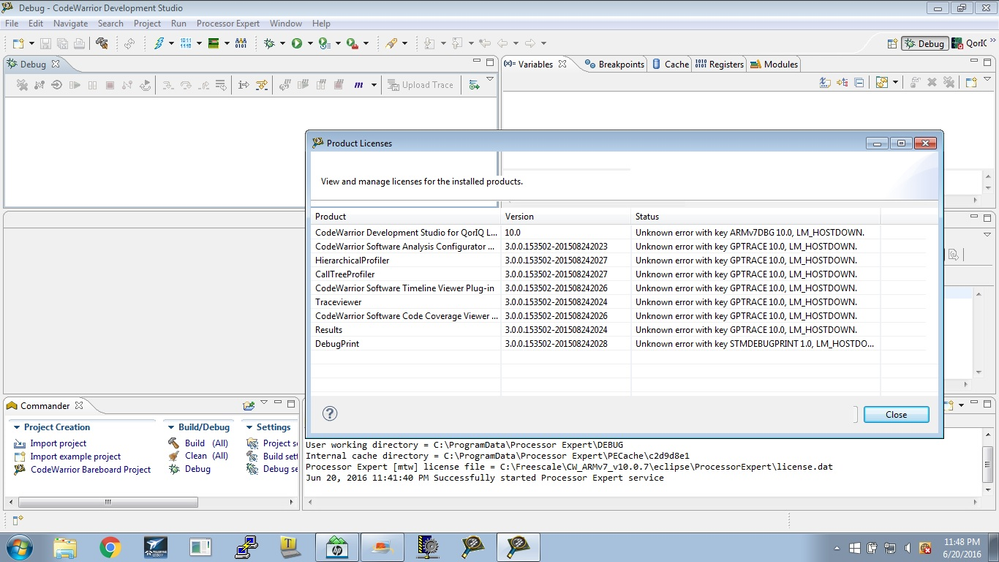
Task: Toggle Use Step Filters in Debug view
Action: tap(262, 85)
